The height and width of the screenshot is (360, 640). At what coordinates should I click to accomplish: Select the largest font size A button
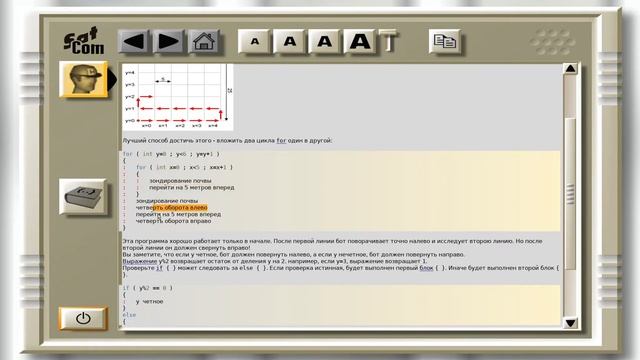click(x=360, y=41)
